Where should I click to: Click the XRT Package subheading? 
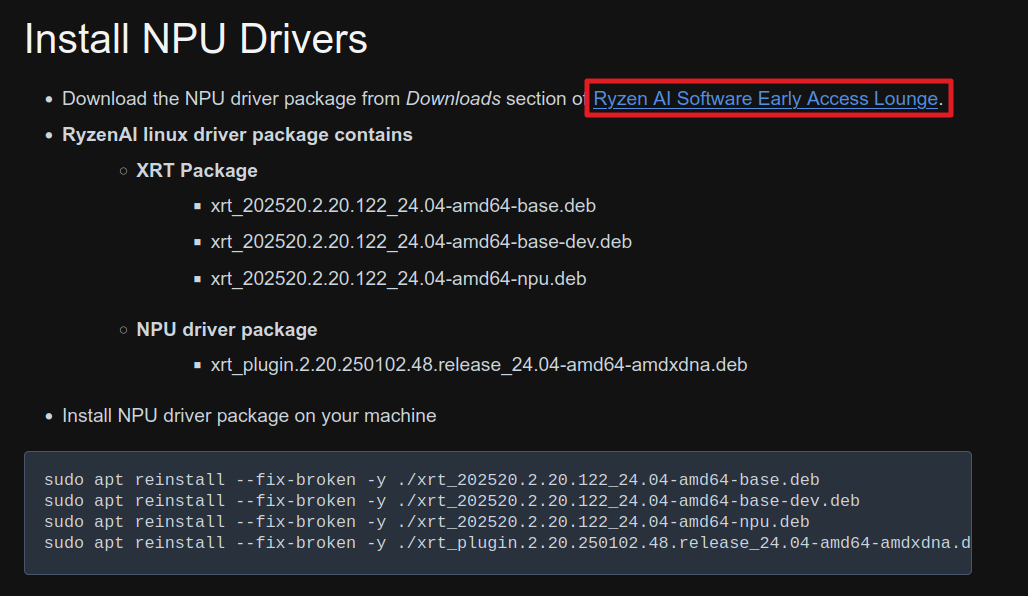[x=197, y=170]
